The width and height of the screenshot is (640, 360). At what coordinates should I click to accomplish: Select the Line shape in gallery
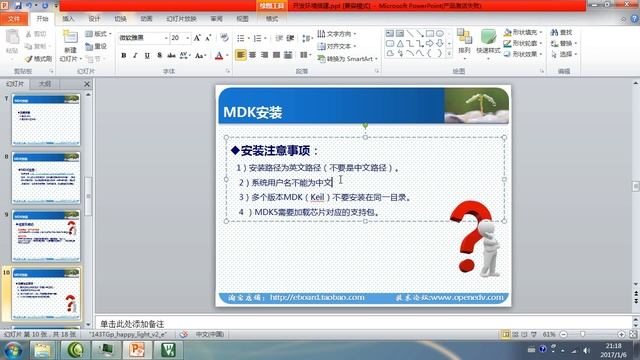click(x=410, y=33)
